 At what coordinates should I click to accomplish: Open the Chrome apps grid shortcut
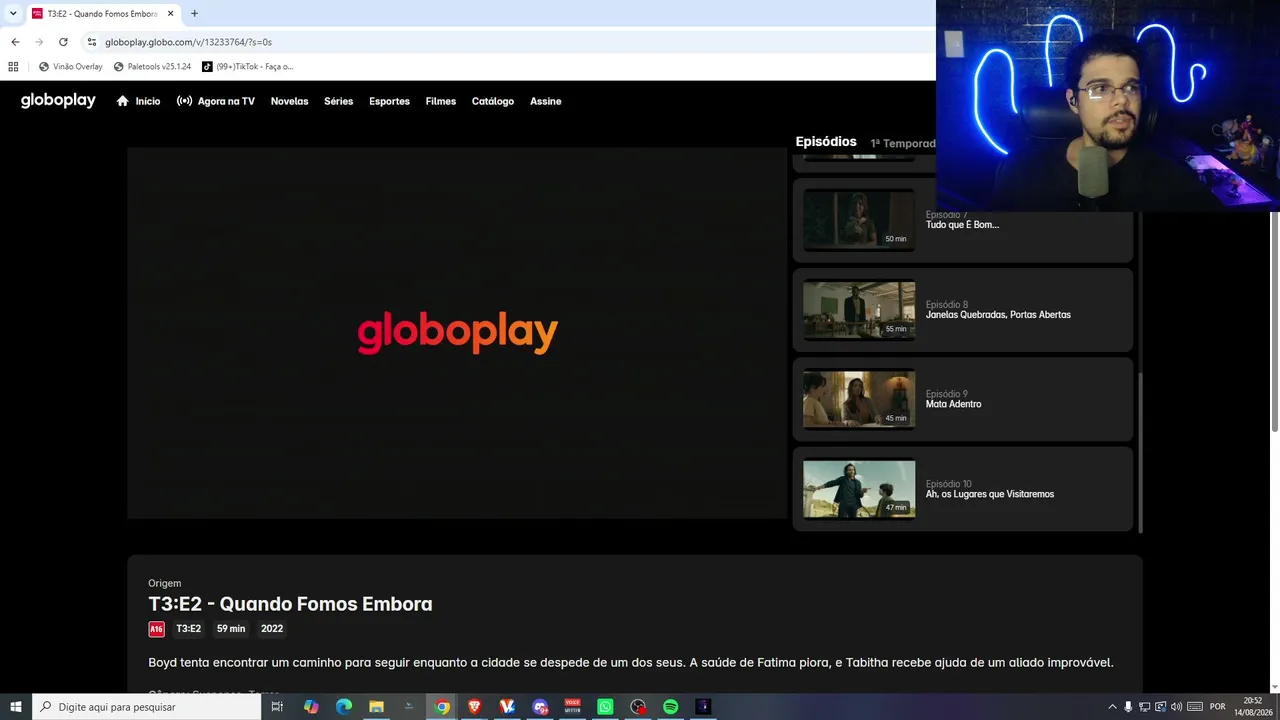[13, 67]
